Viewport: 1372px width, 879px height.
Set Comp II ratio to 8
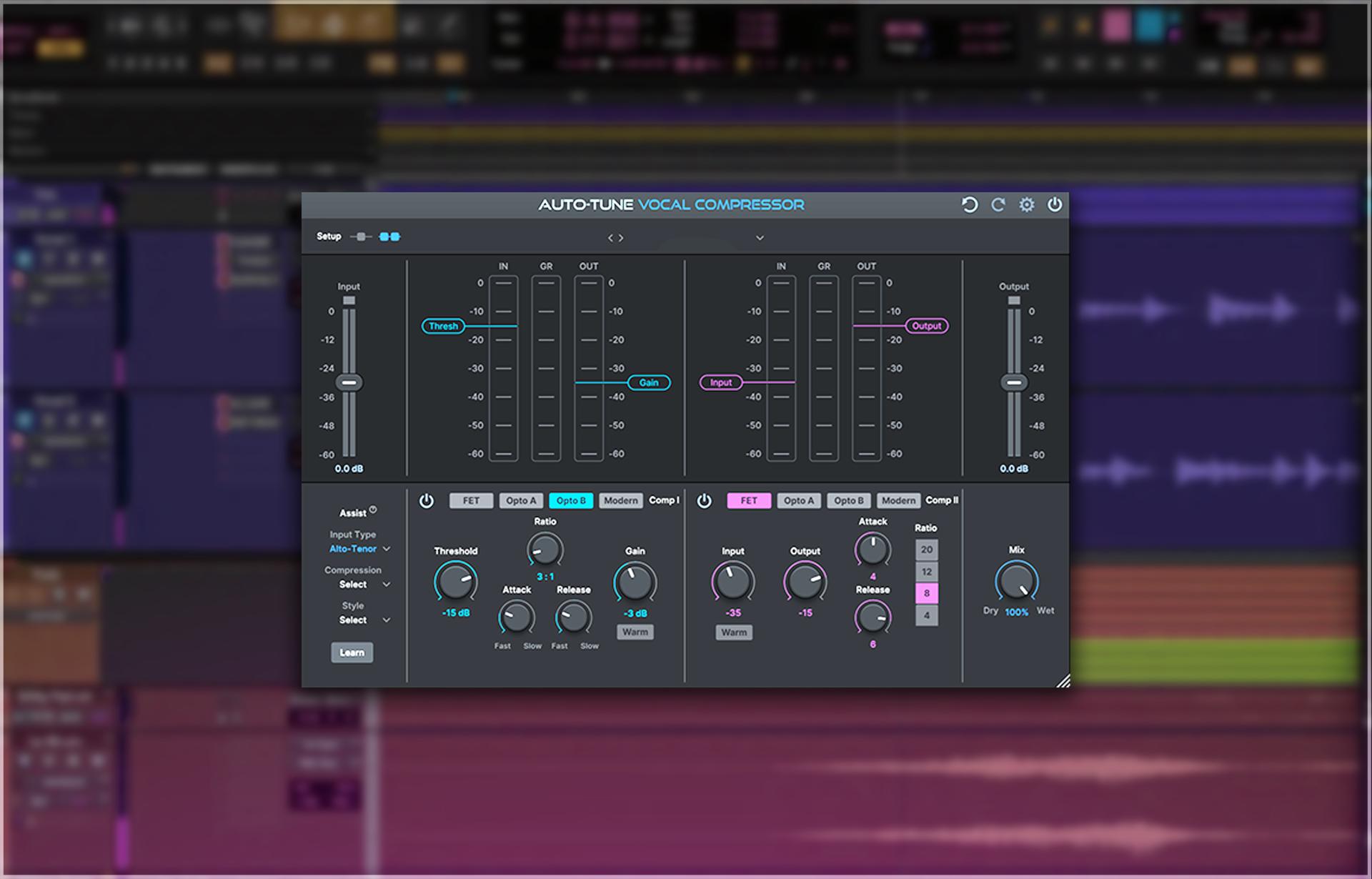tap(927, 593)
